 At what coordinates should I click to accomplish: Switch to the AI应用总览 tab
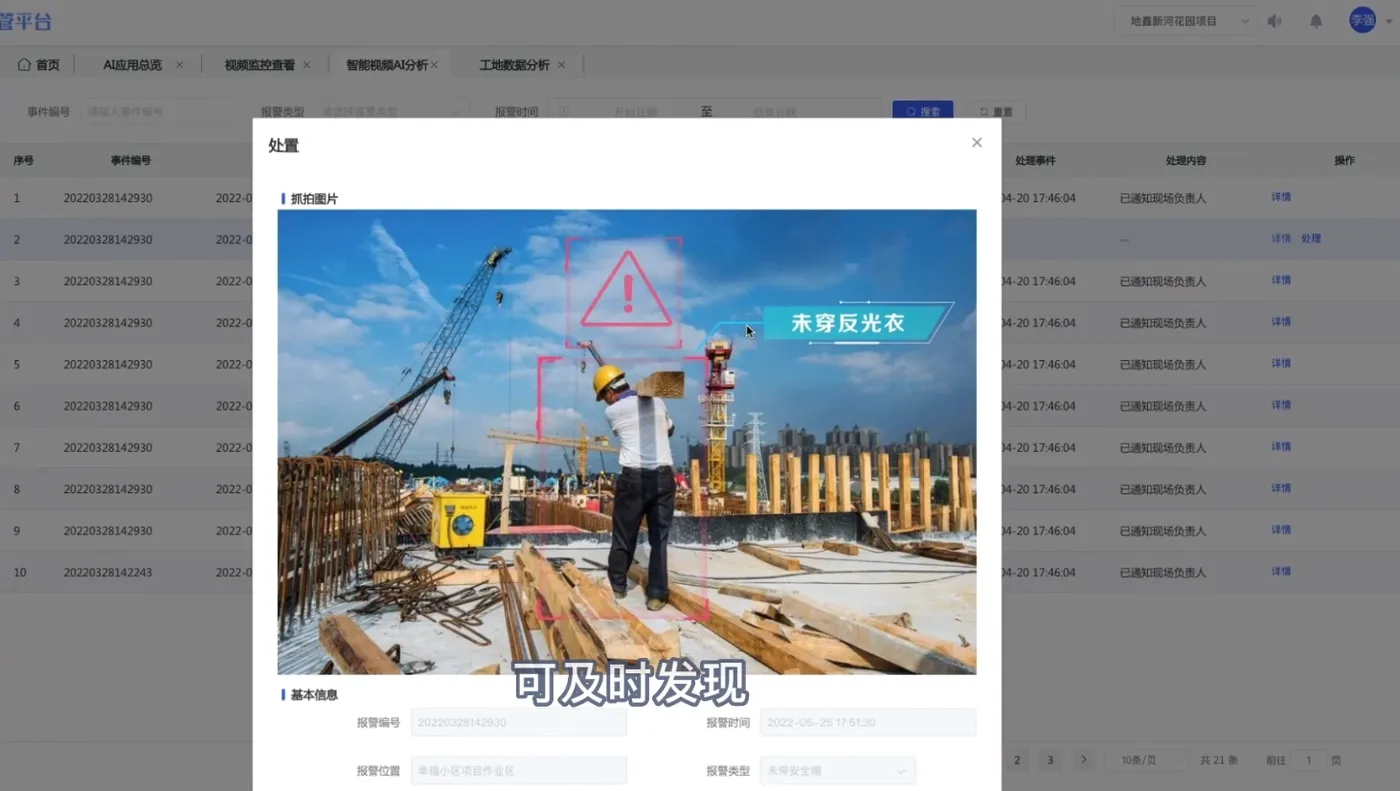[x=132, y=65]
